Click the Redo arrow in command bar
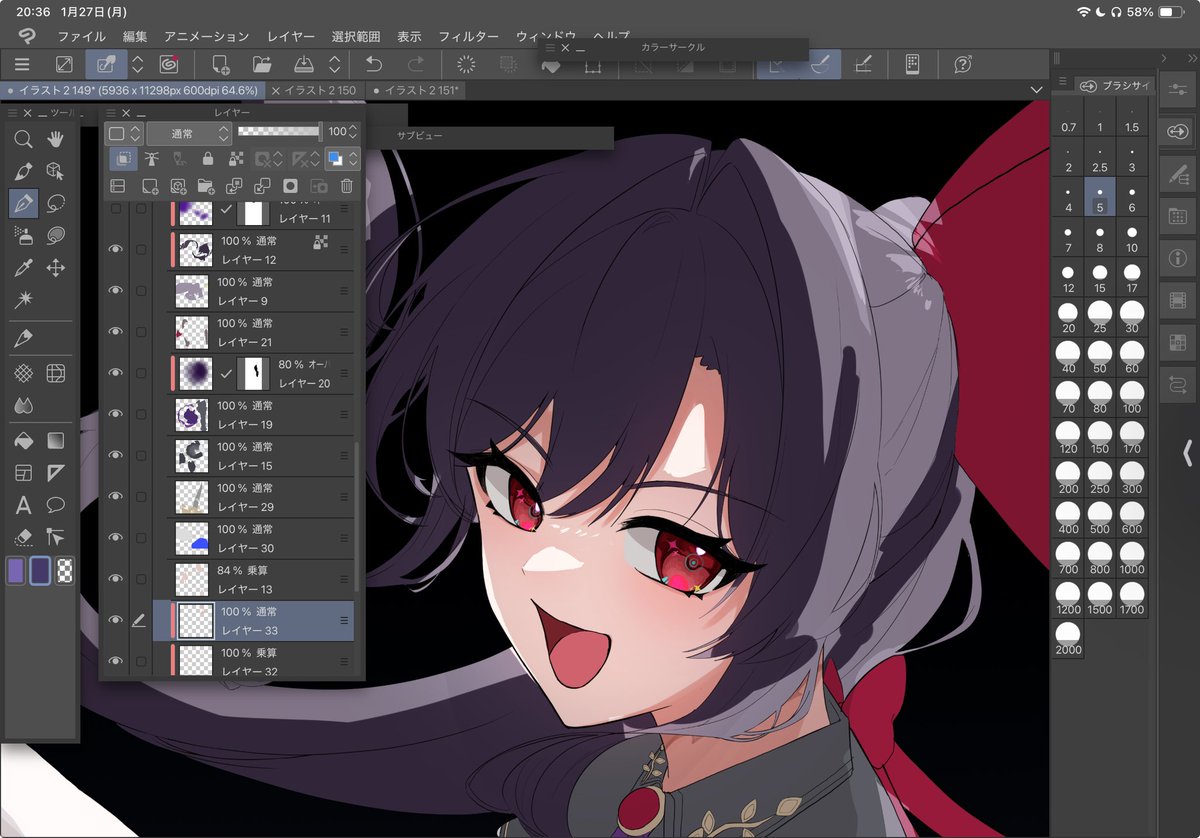 point(416,64)
